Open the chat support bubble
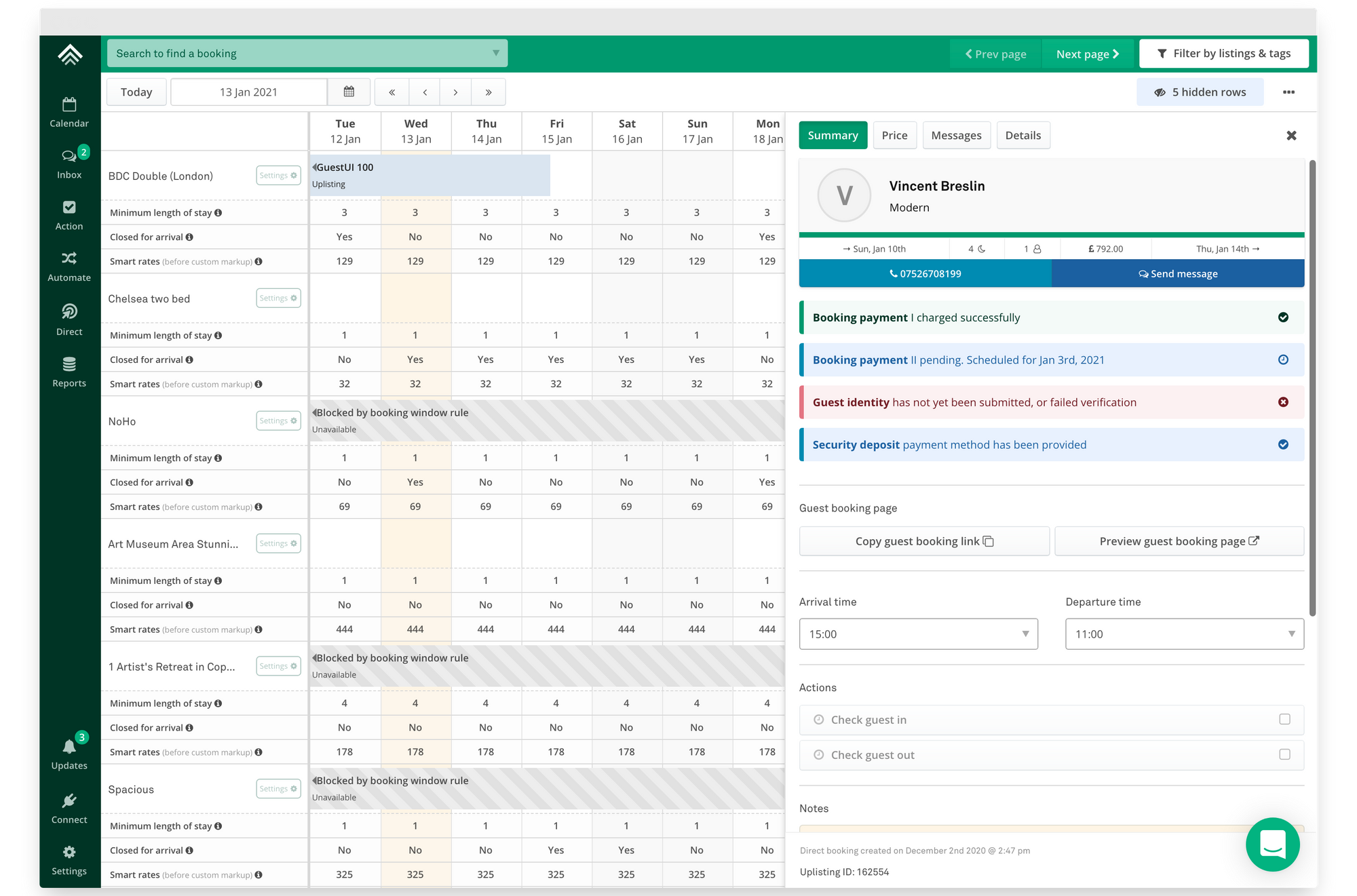This screenshot has width=1357, height=896. pyautogui.click(x=1272, y=844)
